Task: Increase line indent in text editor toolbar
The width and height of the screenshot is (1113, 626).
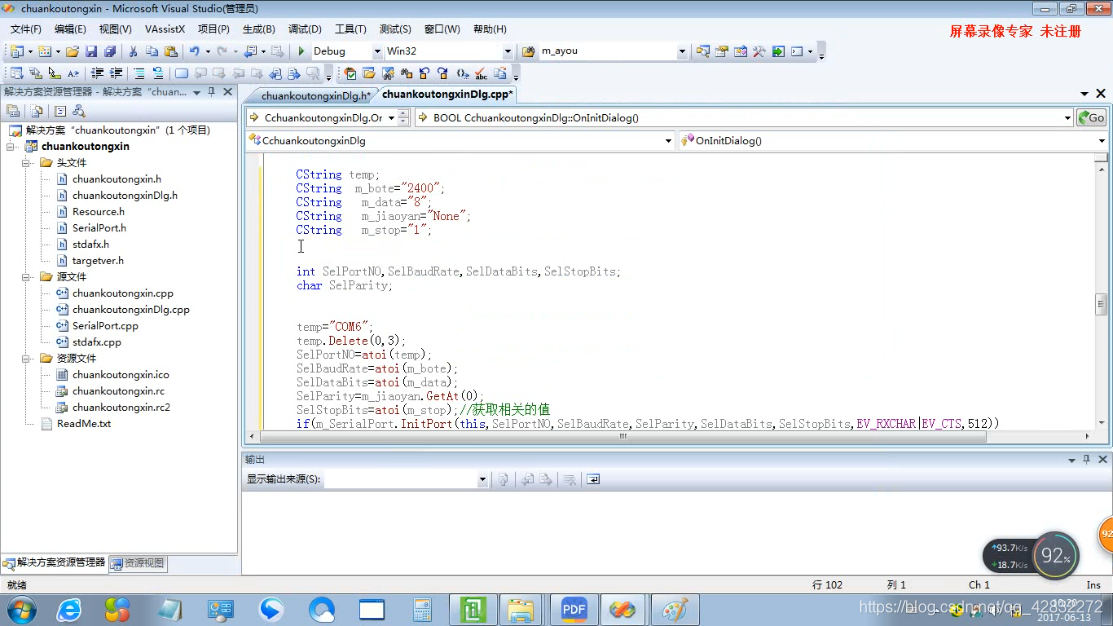Action: pyautogui.click(x=116, y=73)
